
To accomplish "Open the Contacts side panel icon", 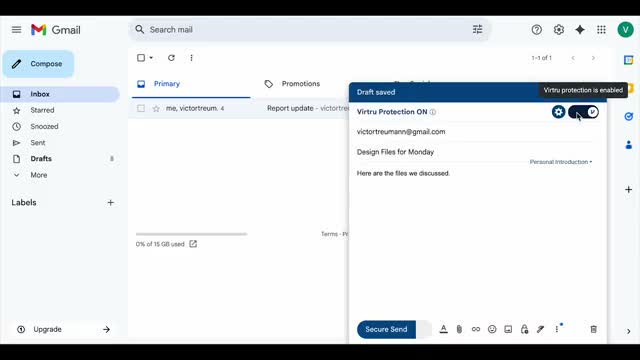I will click(x=629, y=145).
